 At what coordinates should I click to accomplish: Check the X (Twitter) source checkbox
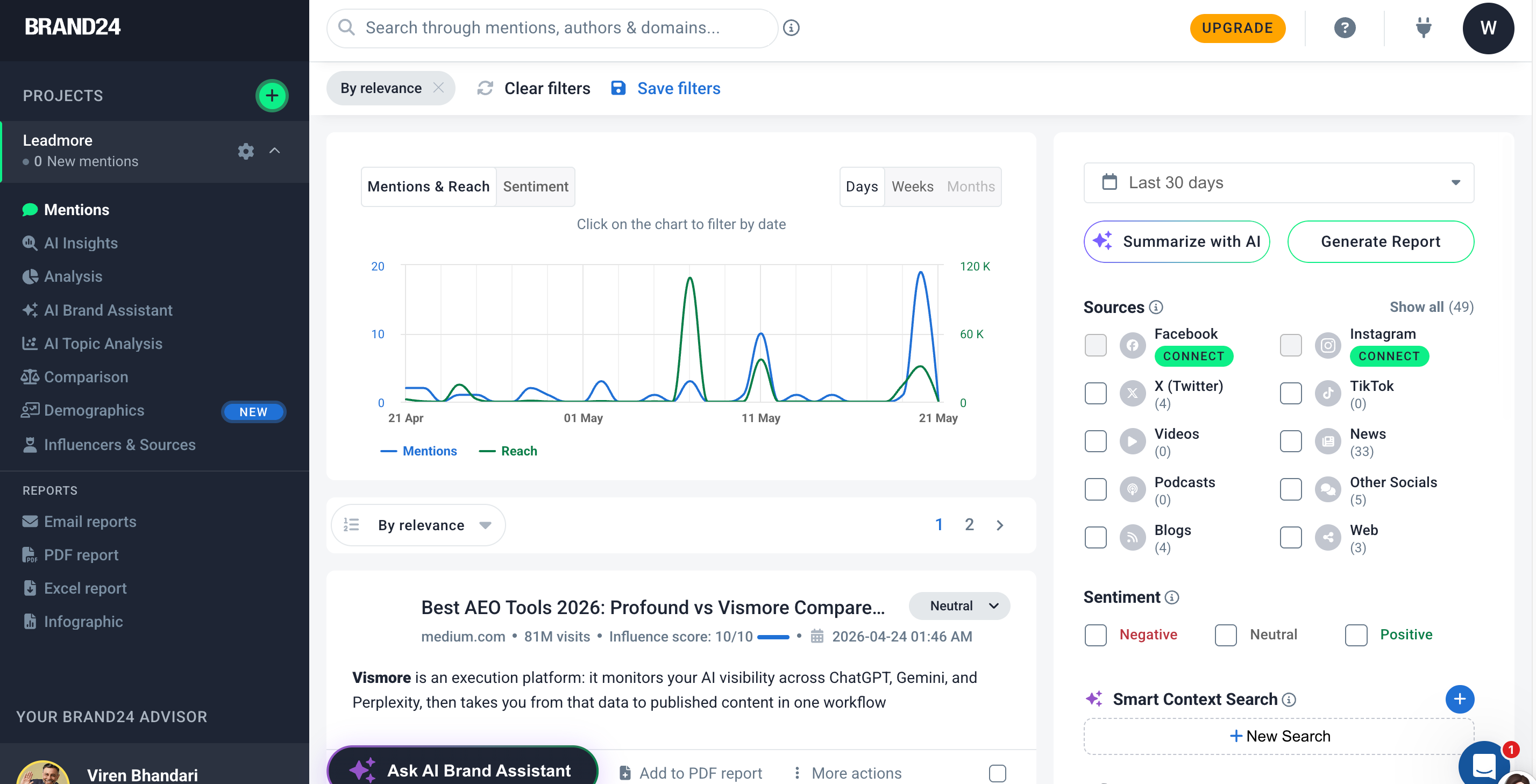pyautogui.click(x=1096, y=394)
